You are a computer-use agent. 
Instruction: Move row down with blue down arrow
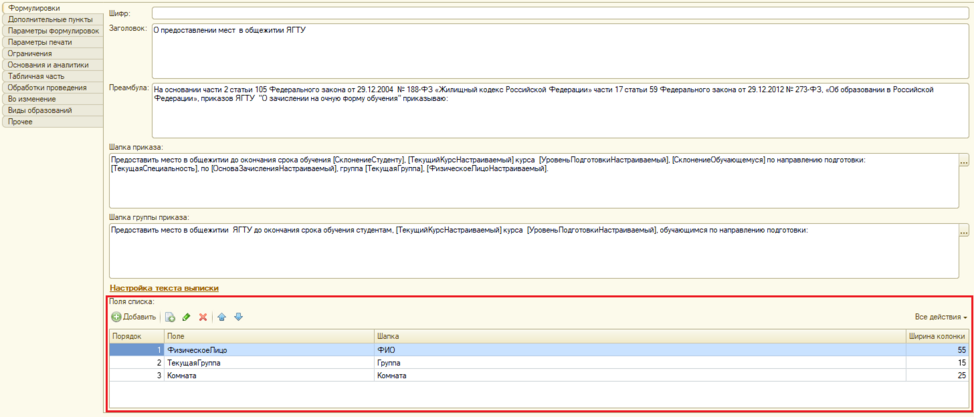tap(238, 317)
